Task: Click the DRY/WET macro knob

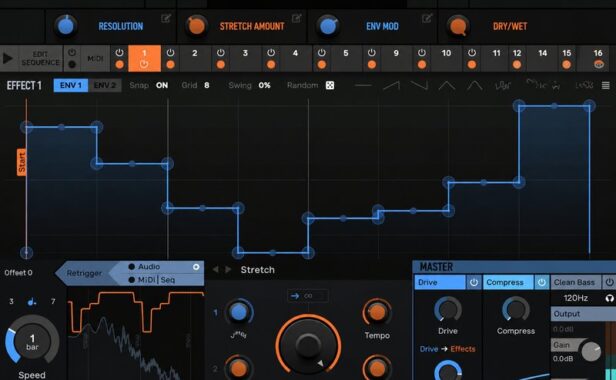Action: tap(458, 26)
